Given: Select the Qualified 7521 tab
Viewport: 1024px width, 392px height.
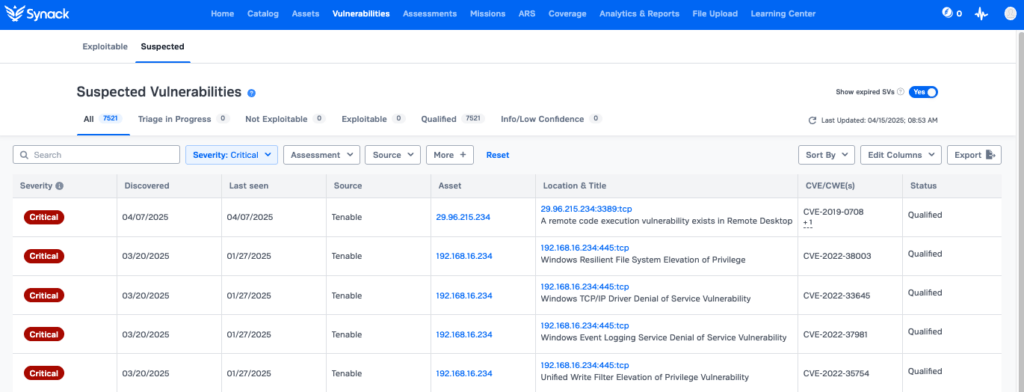Looking at the screenshot, I should pos(453,120).
